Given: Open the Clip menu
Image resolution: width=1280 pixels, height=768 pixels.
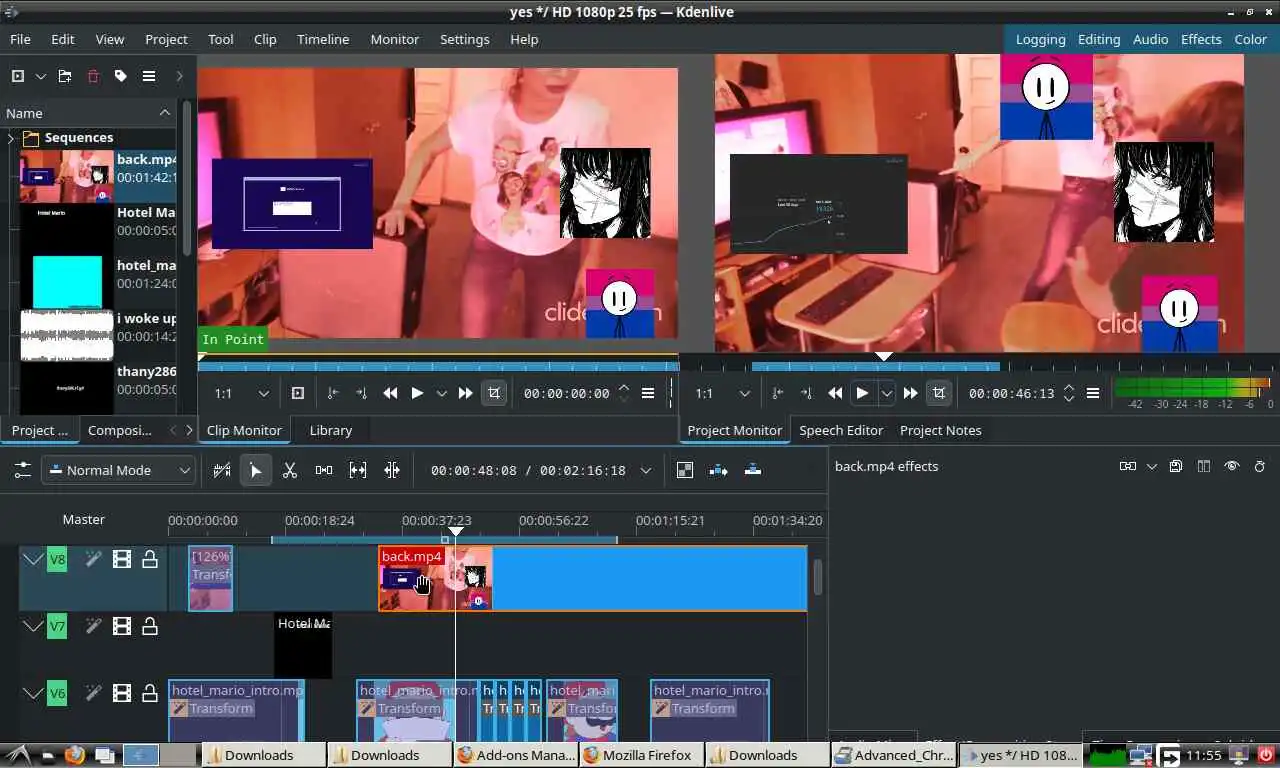Looking at the screenshot, I should click(x=265, y=39).
